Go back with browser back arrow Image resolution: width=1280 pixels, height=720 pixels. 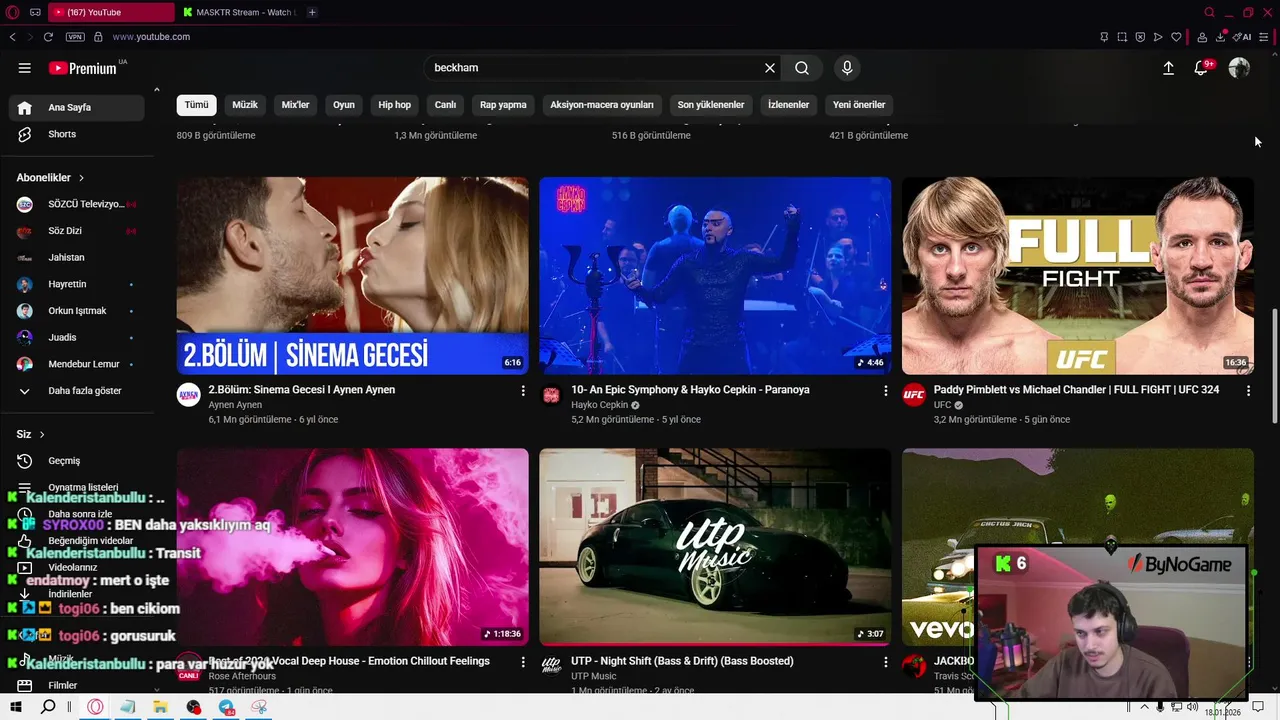click(12, 37)
